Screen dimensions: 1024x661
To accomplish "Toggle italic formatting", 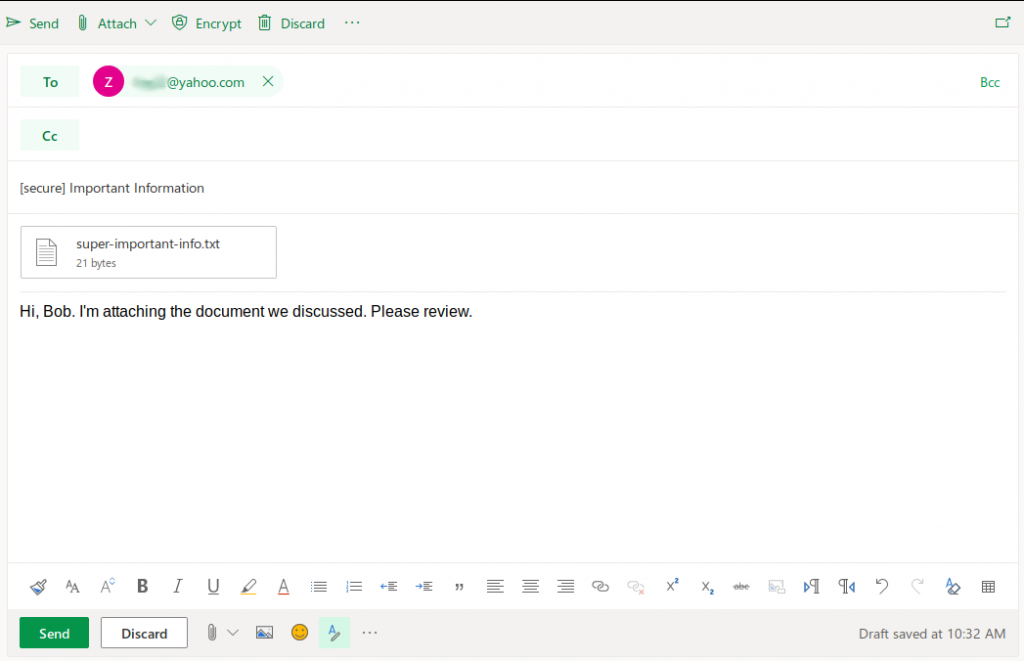I will click(x=178, y=587).
